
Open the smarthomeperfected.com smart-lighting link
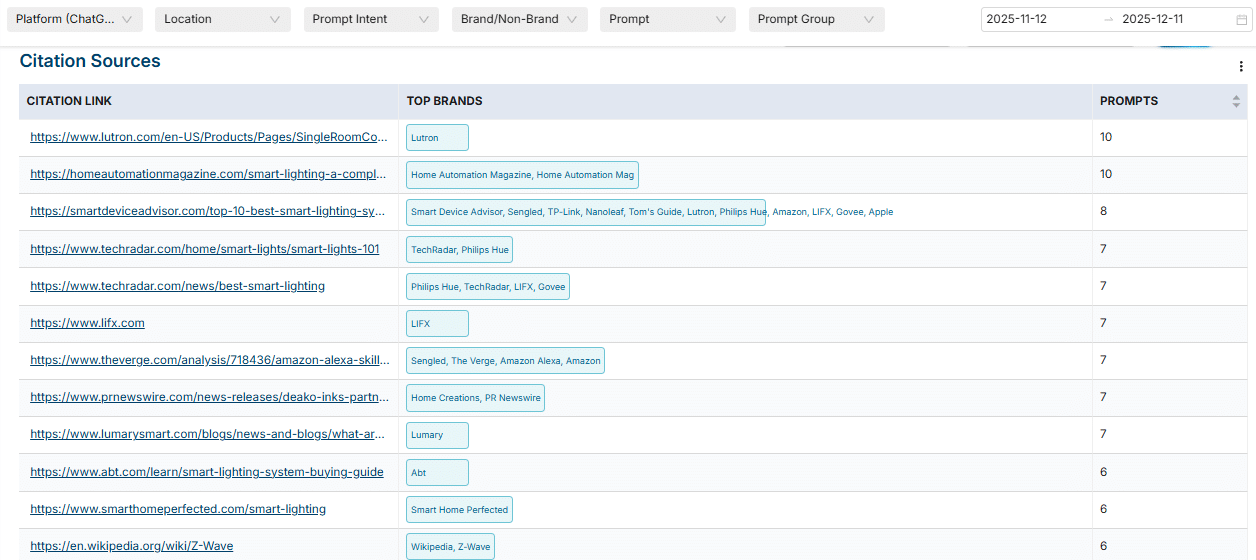[178, 509]
